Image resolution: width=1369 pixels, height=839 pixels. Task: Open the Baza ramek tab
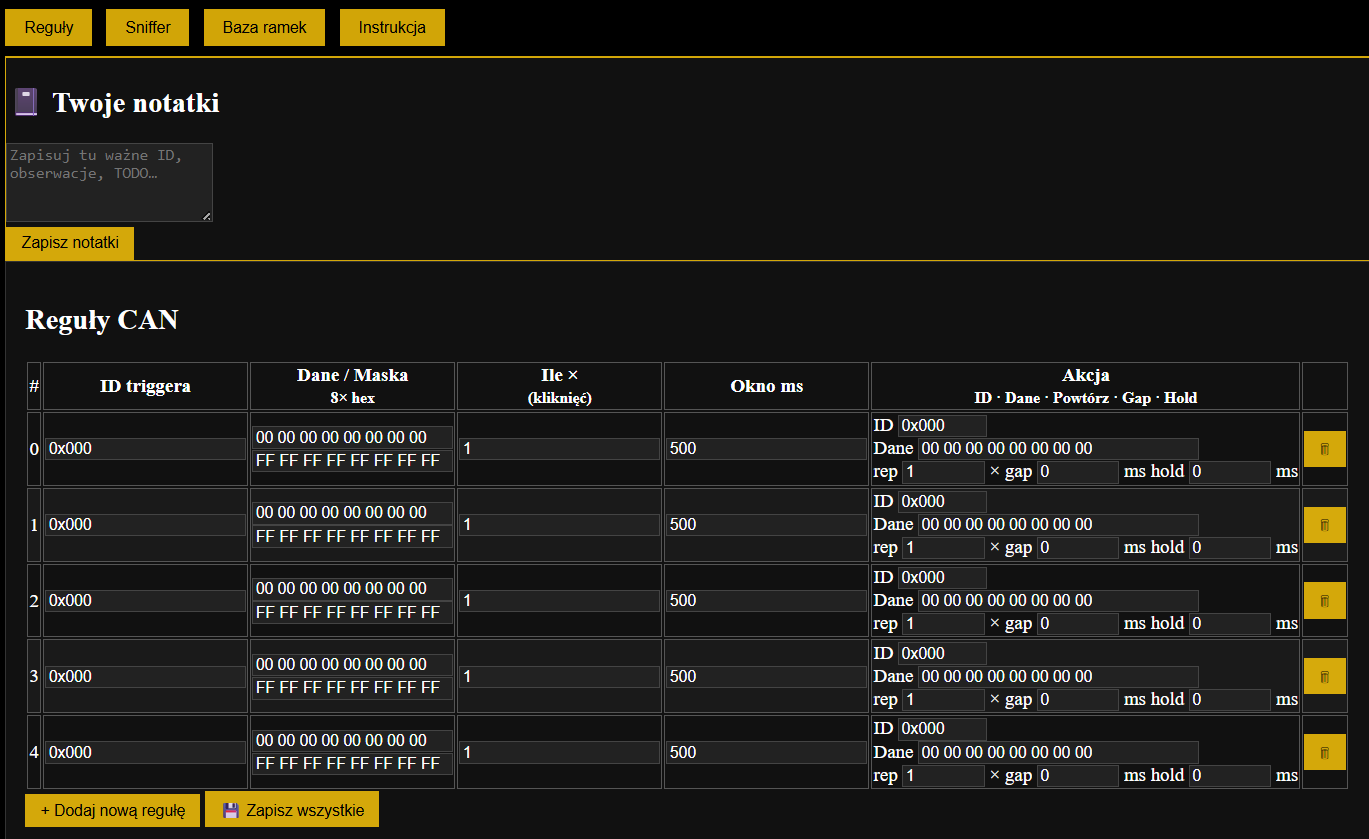[x=265, y=28]
